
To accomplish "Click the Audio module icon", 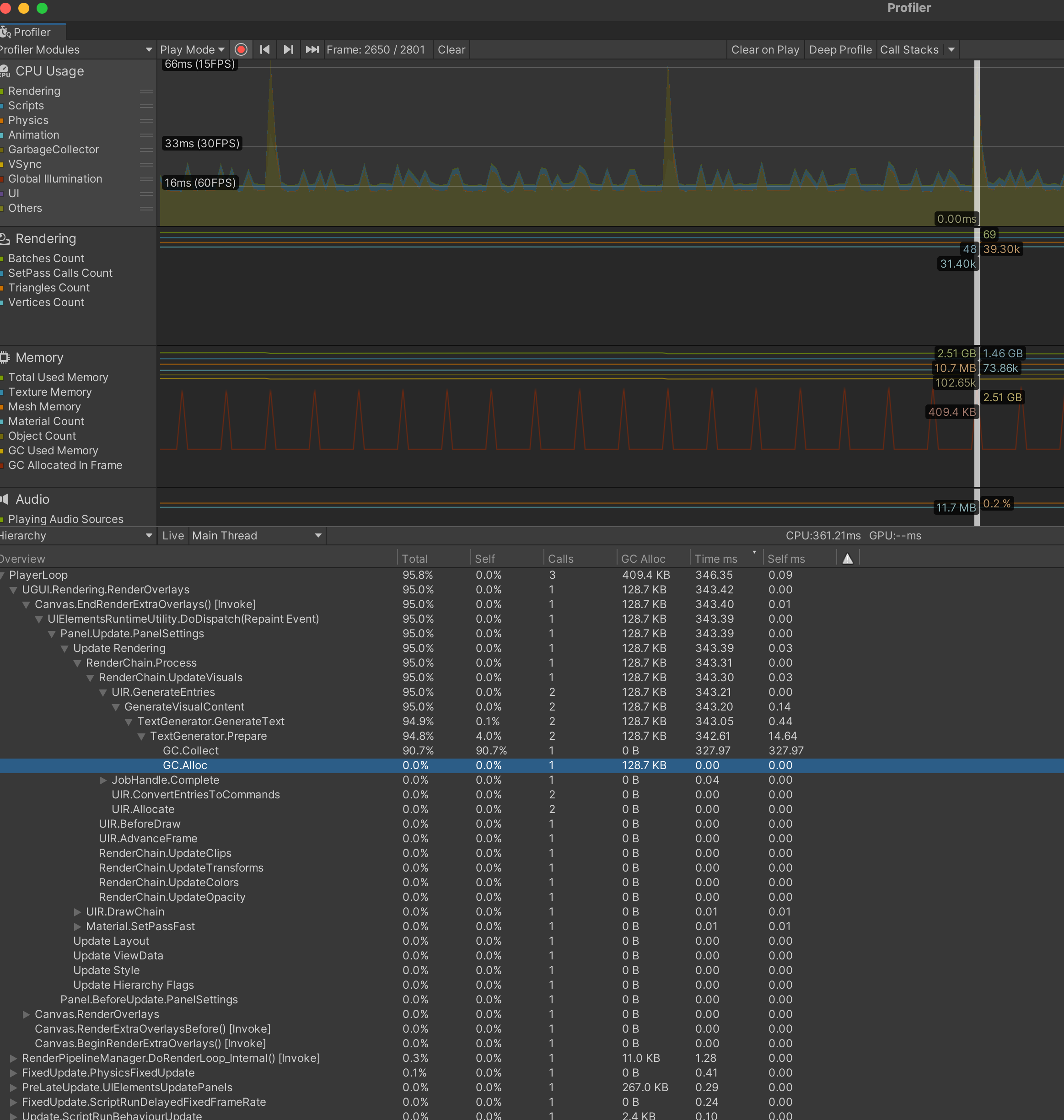I will (5, 499).
